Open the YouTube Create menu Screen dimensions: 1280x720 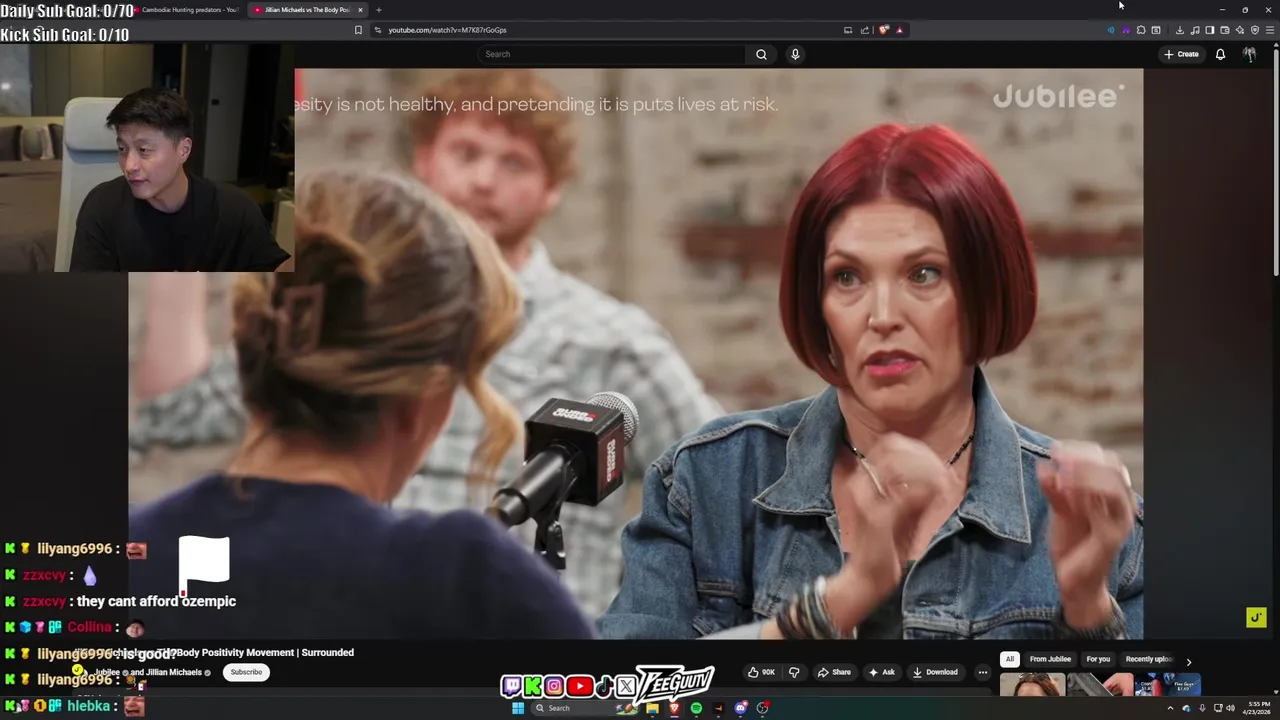pyautogui.click(x=1181, y=54)
